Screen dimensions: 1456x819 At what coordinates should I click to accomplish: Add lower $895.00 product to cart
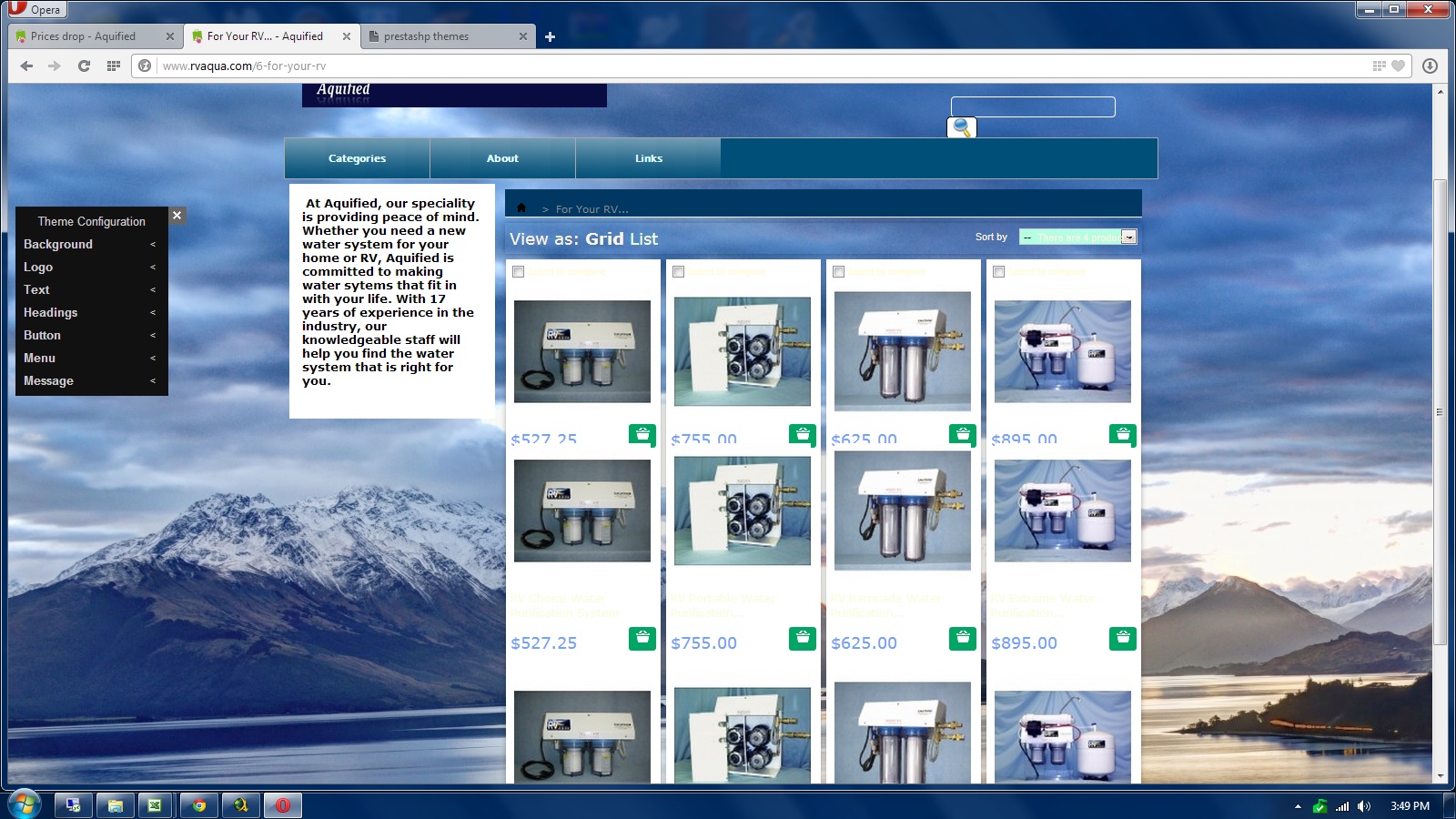coord(1123,638)
